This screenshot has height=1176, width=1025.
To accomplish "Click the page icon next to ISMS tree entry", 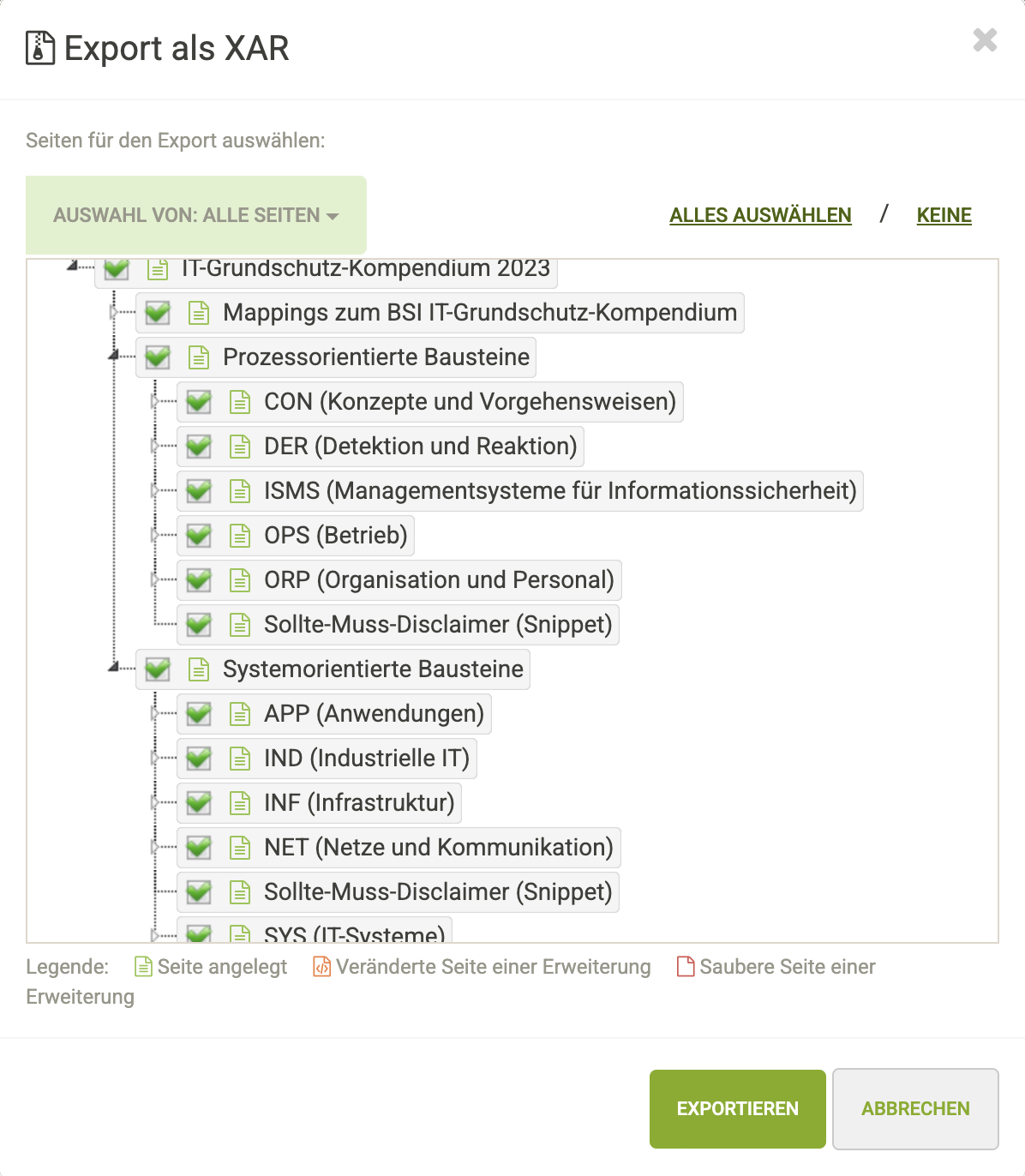I will click(x=240, y=491).
